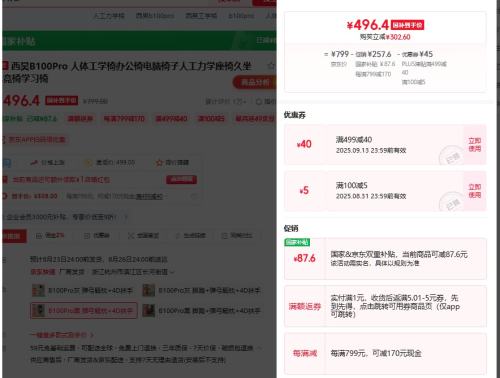The image size is (500, 378).
Task: Click the 满499减40 tag on product page
Action: [x=171, y=118]
